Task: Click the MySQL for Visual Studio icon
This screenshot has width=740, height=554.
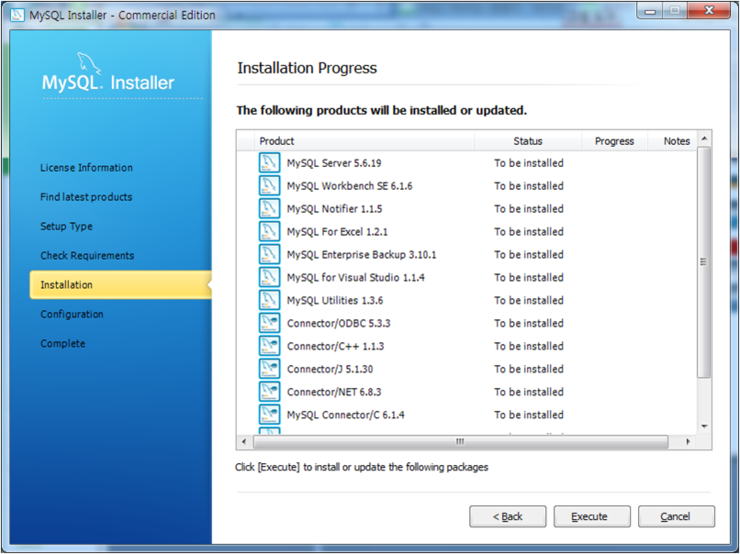Action: (x=269, y=277)
